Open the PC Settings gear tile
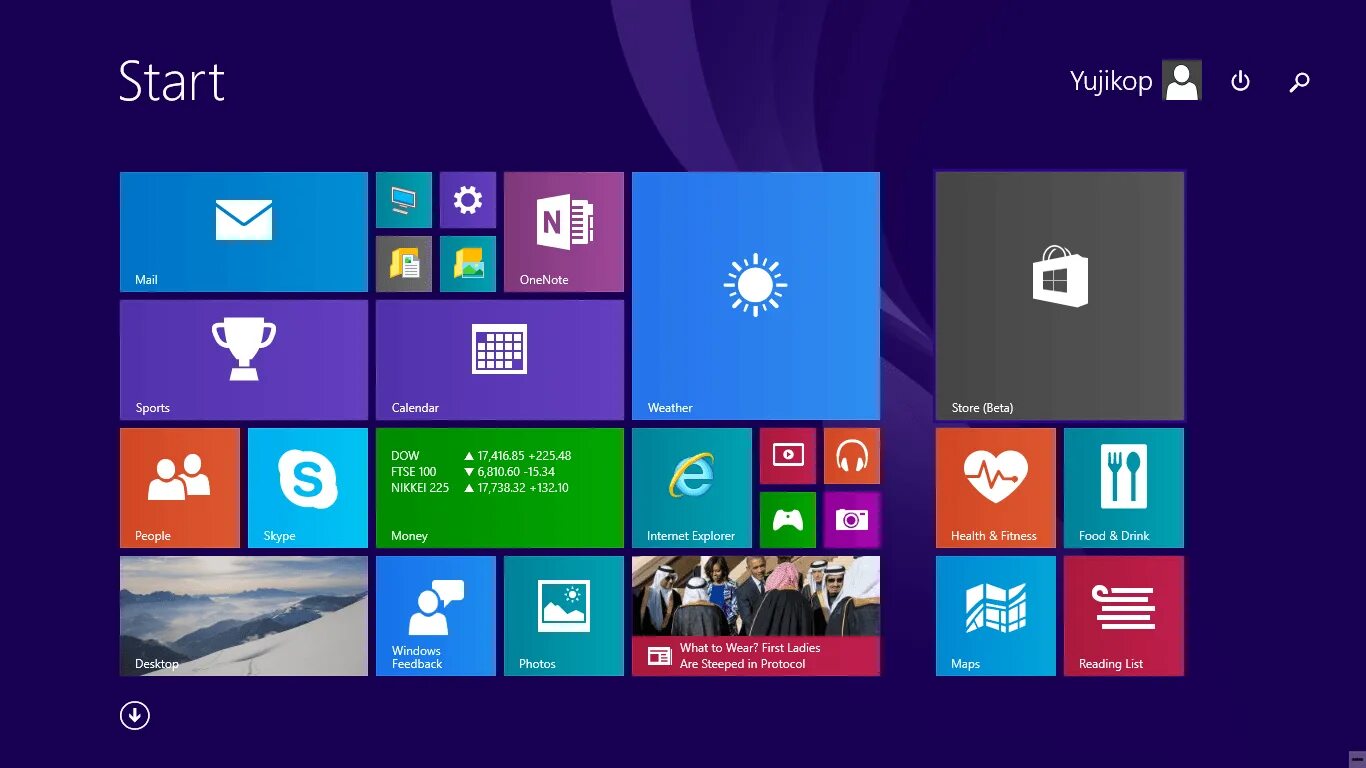Image resolution: width=1366 pixels, height=768 pixels. tap(468, 200)
